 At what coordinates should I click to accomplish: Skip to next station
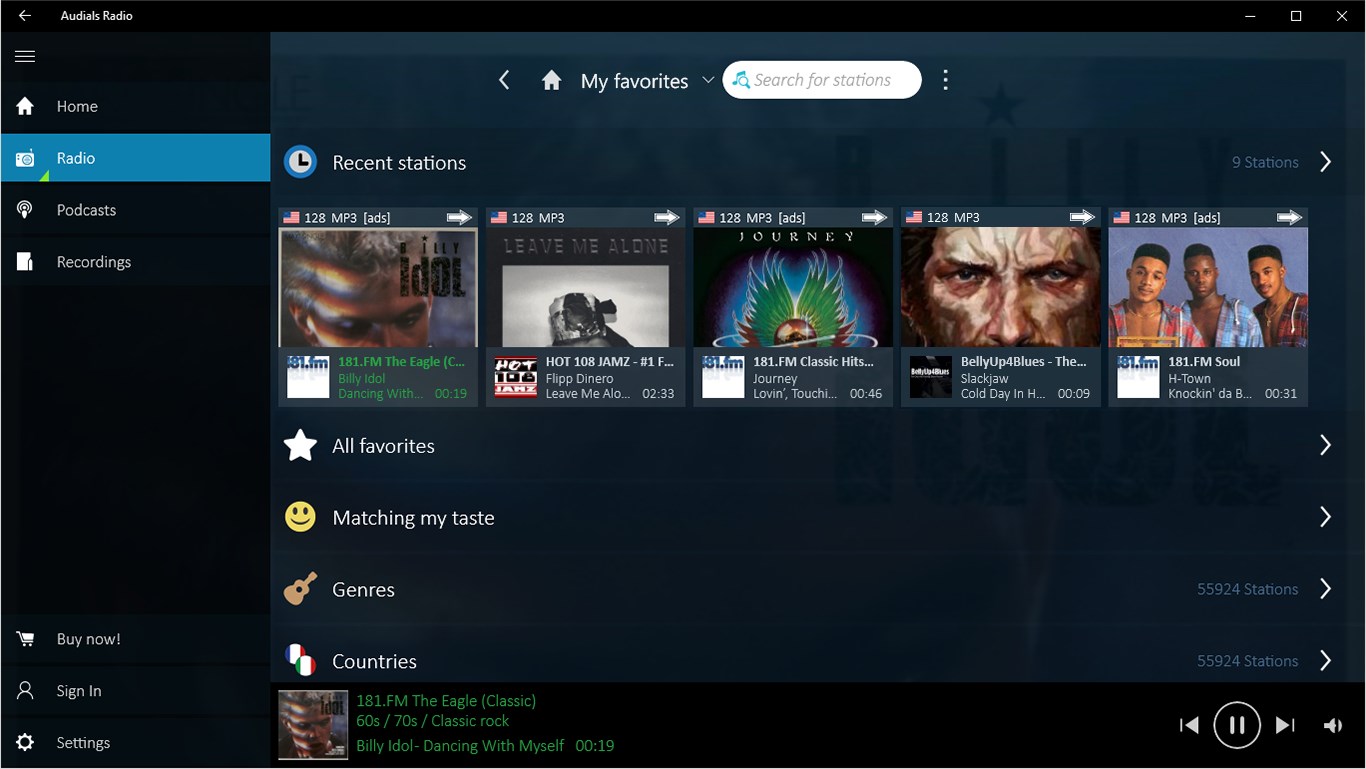(1285, 726)
